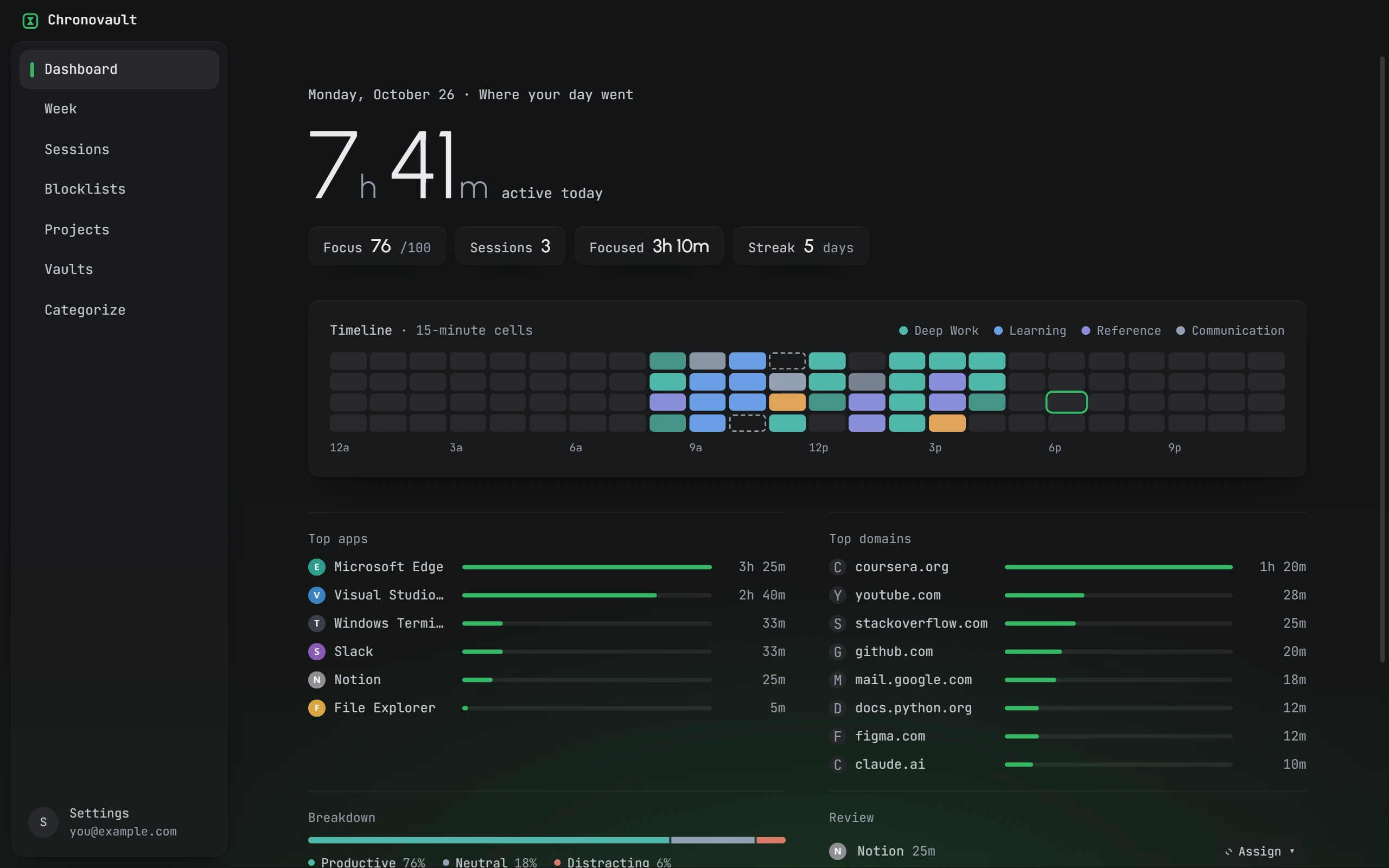This screenshot has width=1389, height=868.
Task: Open the Vaults section
Action: (x=119, y=270)
